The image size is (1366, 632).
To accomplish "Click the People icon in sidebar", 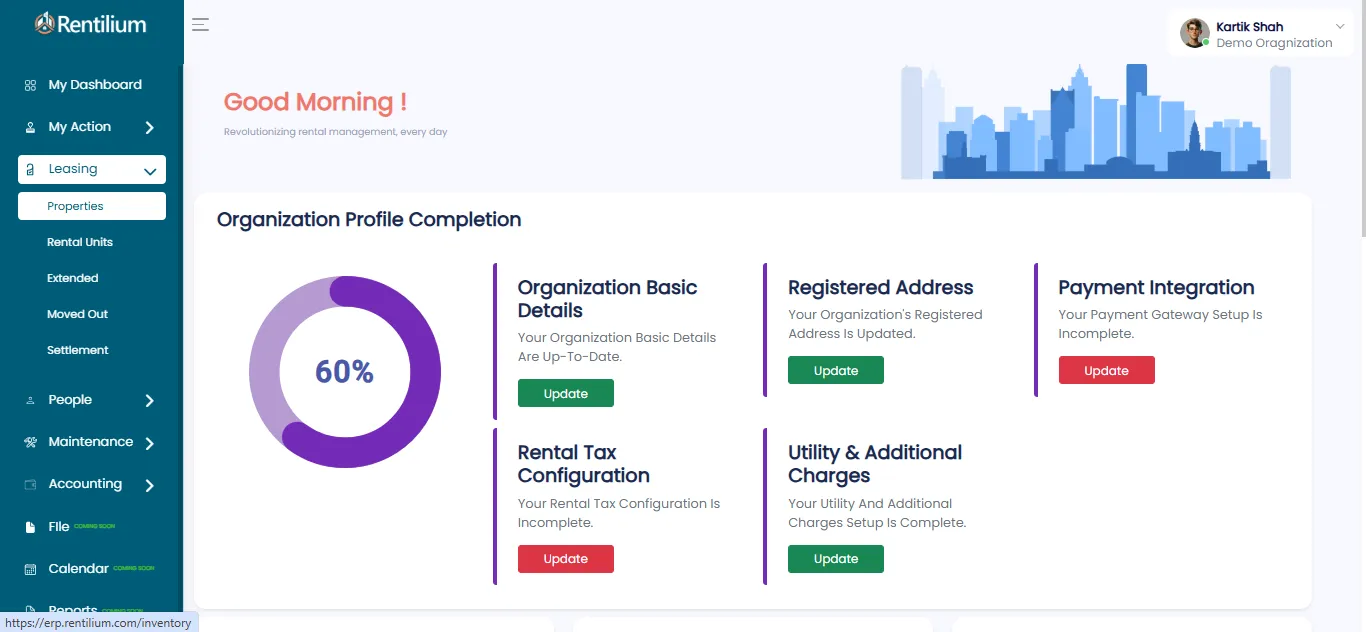I will tap(30, 401).
